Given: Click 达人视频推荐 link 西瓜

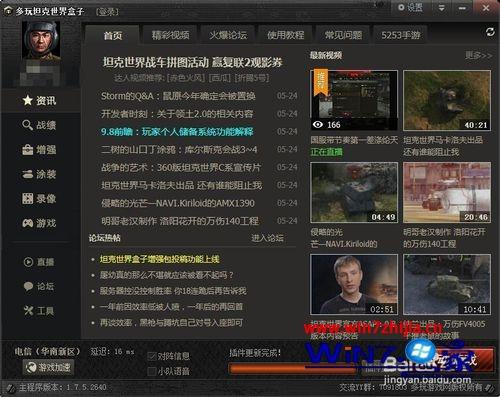Looking at the screenshot, I should (220, 78).
